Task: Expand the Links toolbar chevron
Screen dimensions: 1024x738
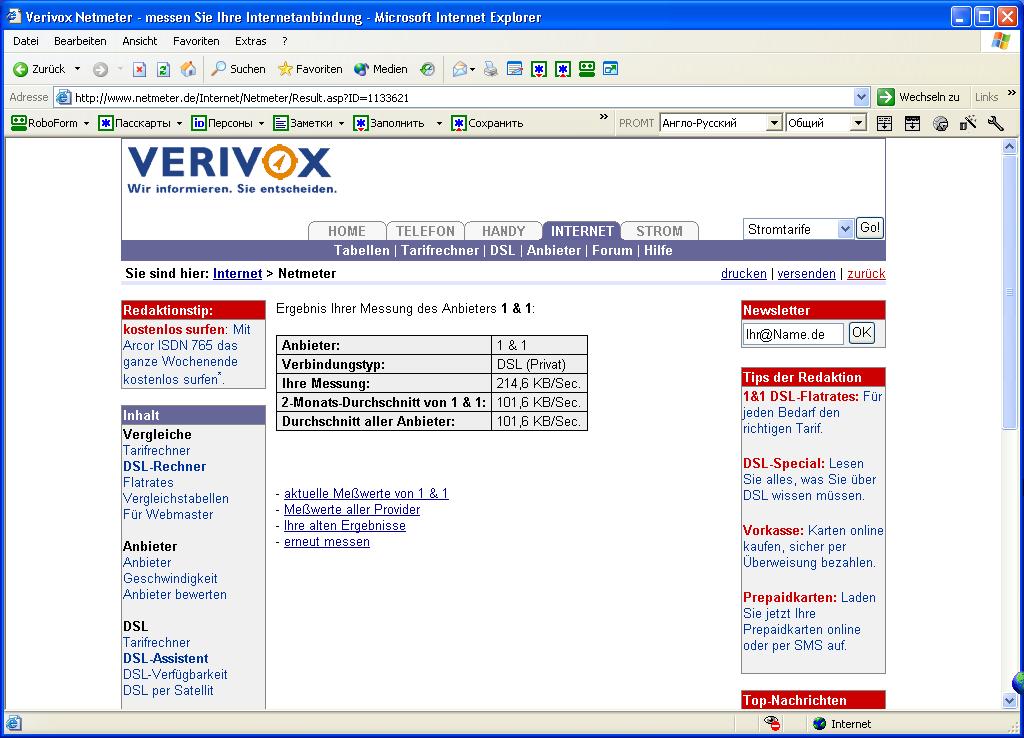Action: [x=1012, y=93]
